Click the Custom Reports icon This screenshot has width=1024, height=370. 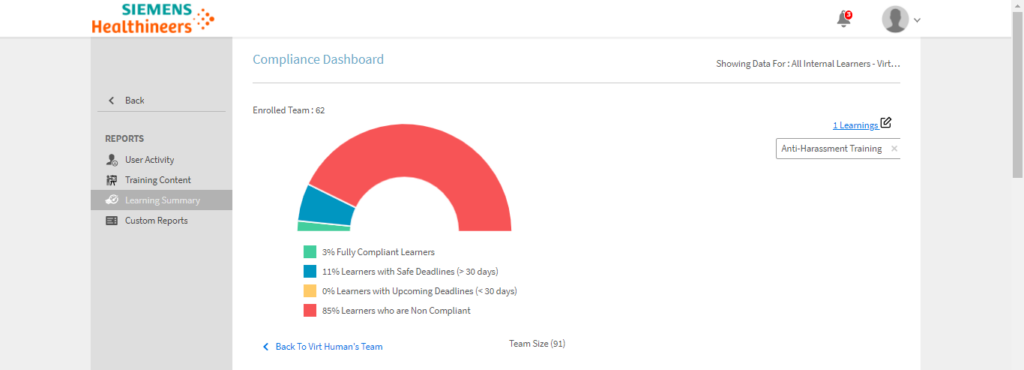(x=112, y=221)
